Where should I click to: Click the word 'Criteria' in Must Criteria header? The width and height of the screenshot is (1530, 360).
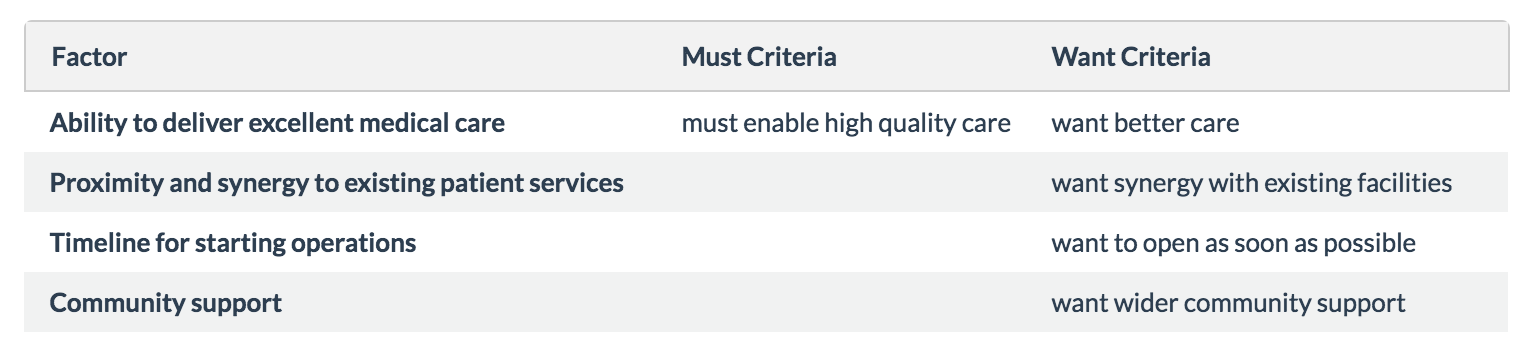(792, 57)
